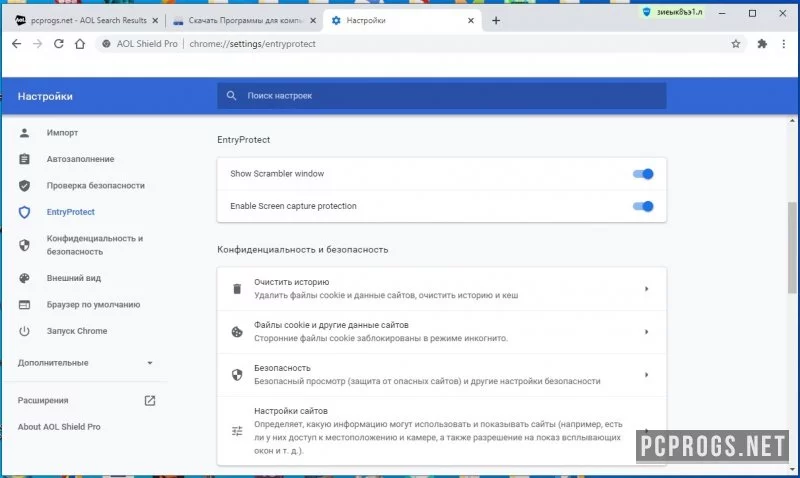The image size is (800, 478).
Task: Open Автозаполнение in the sidebar
Action: pyautogui.click(x=80, y=159)
